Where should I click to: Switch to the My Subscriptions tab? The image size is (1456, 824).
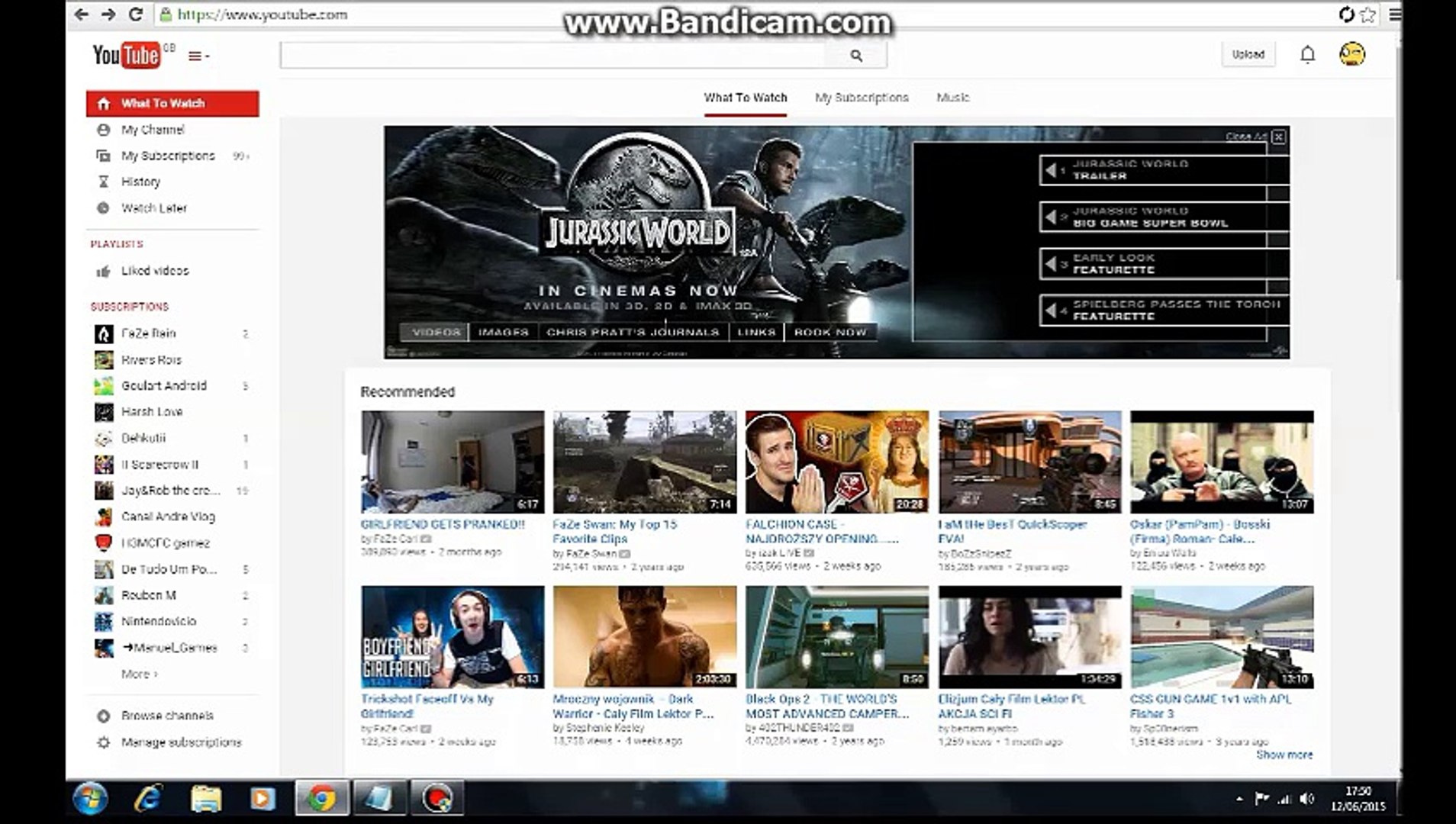862,98
